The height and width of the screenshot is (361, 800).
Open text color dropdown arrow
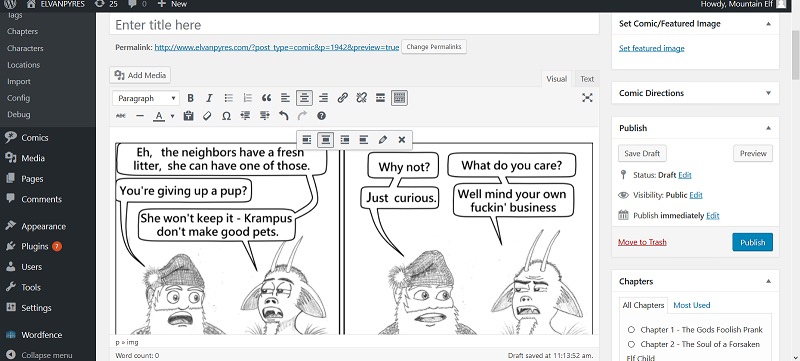(172, 116)
